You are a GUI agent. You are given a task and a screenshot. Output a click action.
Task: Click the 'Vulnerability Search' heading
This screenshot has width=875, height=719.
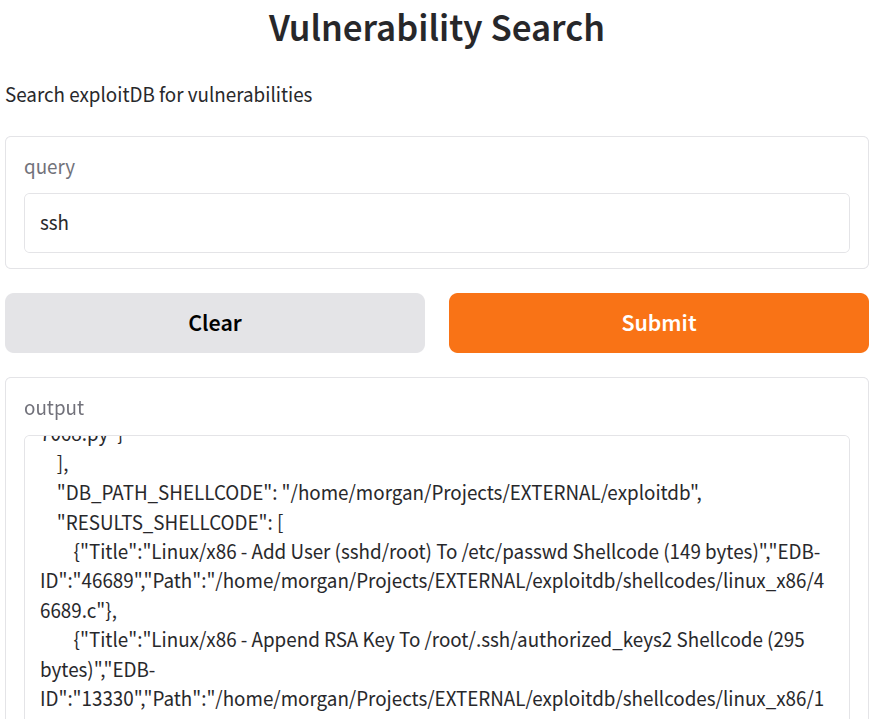point(436,28)
